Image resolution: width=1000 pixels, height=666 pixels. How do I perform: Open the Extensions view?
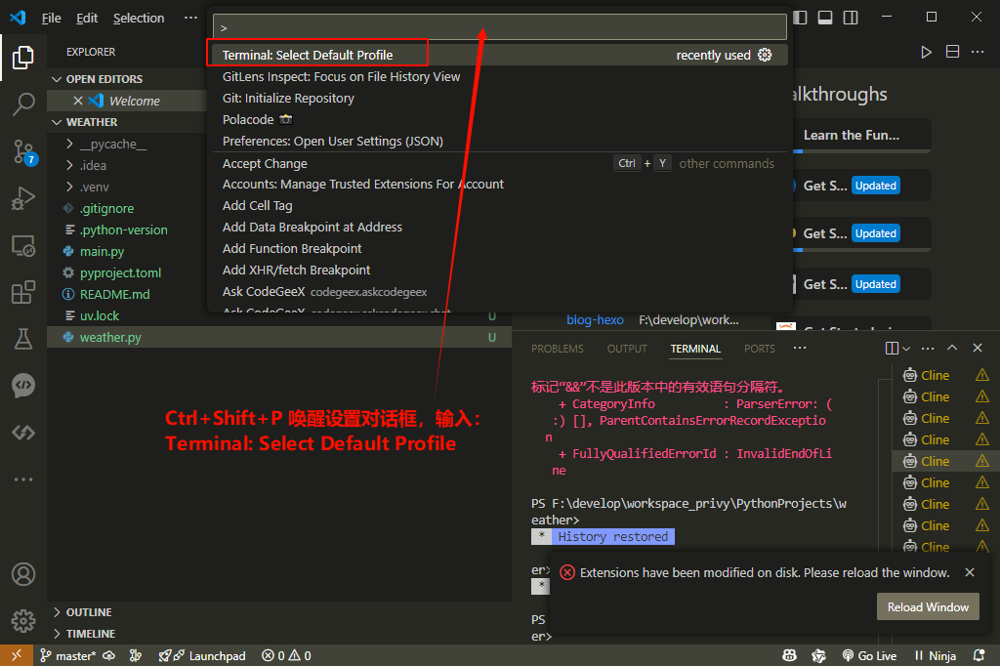(x=23, y=293)
